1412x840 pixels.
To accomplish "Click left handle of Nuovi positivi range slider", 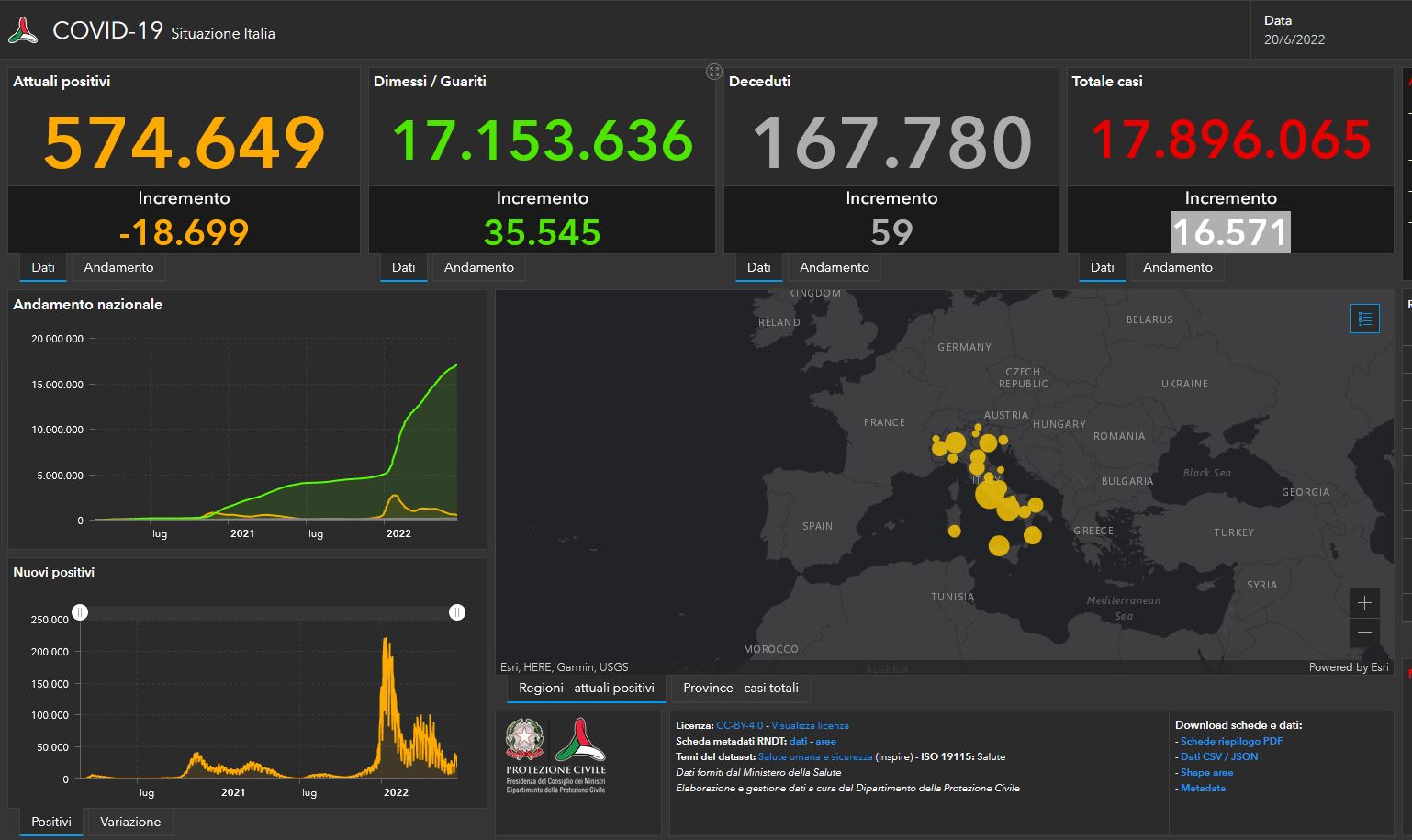I will pos(80,612).
